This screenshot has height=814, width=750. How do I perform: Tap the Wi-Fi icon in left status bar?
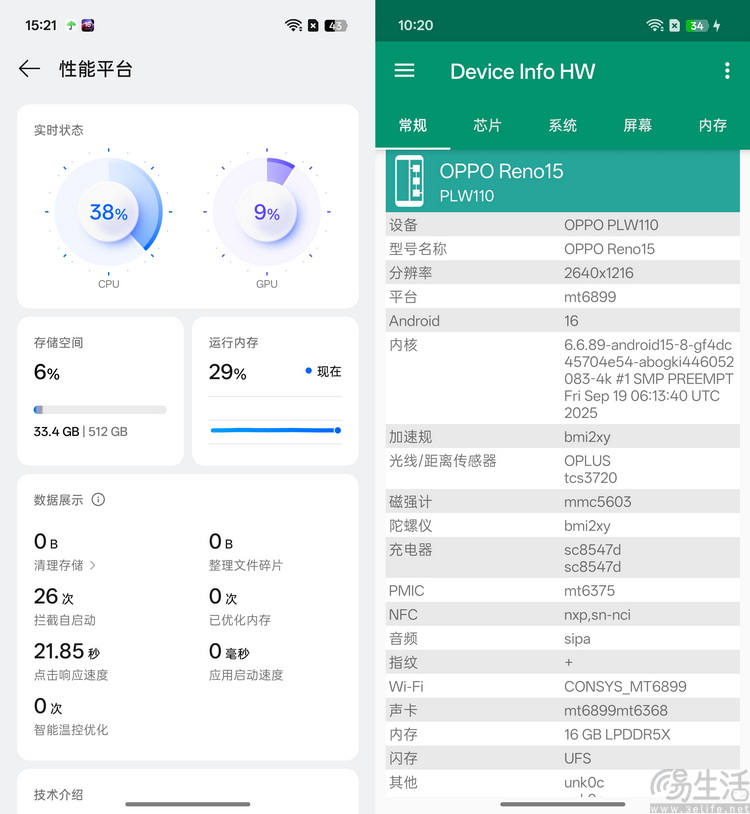tap(293, 25)
